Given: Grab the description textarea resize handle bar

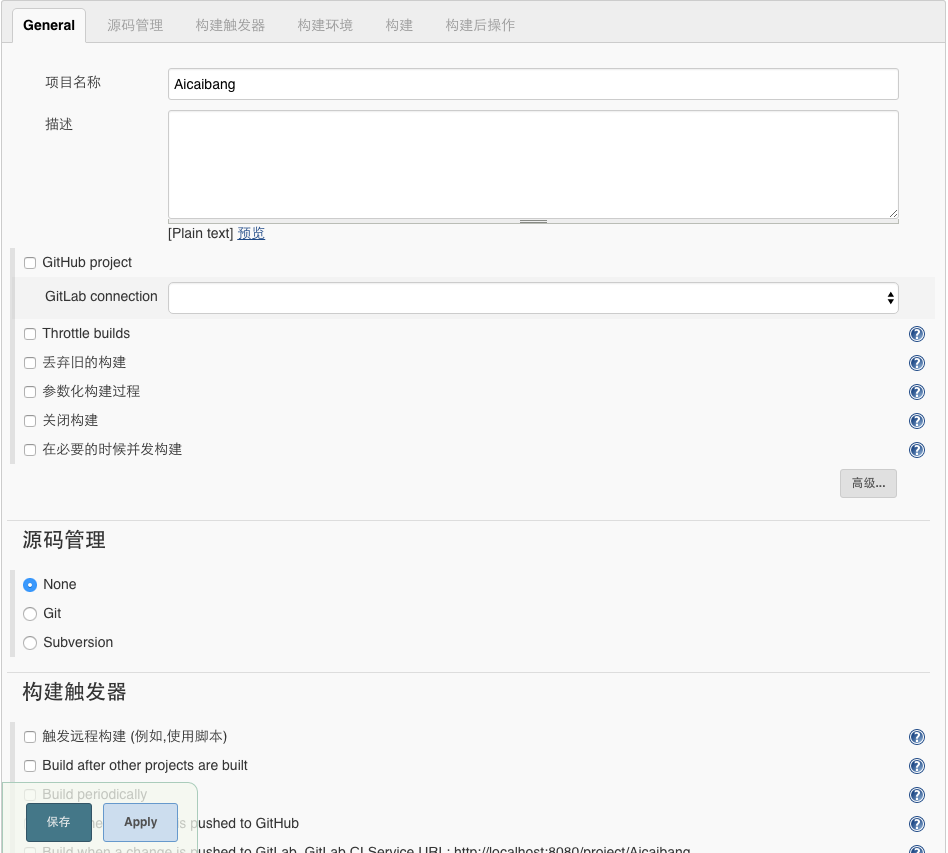Looking at the screenshot, I should (533, 221).
